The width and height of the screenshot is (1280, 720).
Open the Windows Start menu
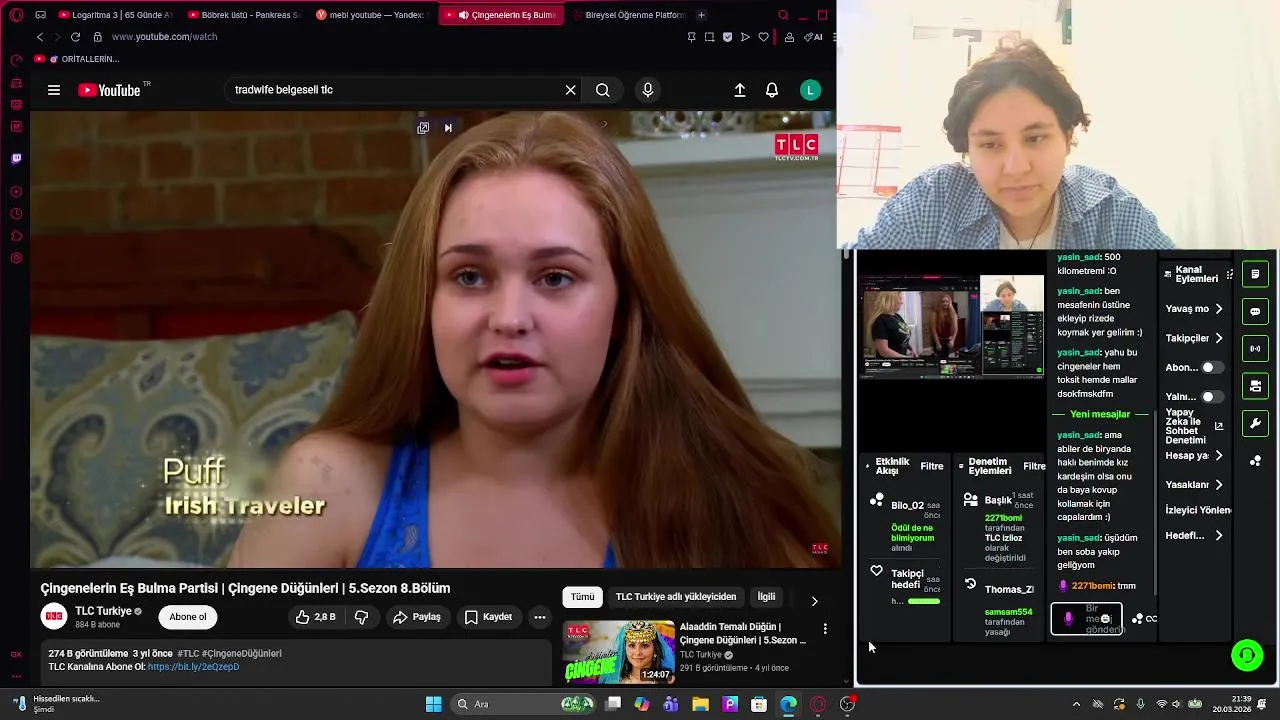(x=433, y=704)
